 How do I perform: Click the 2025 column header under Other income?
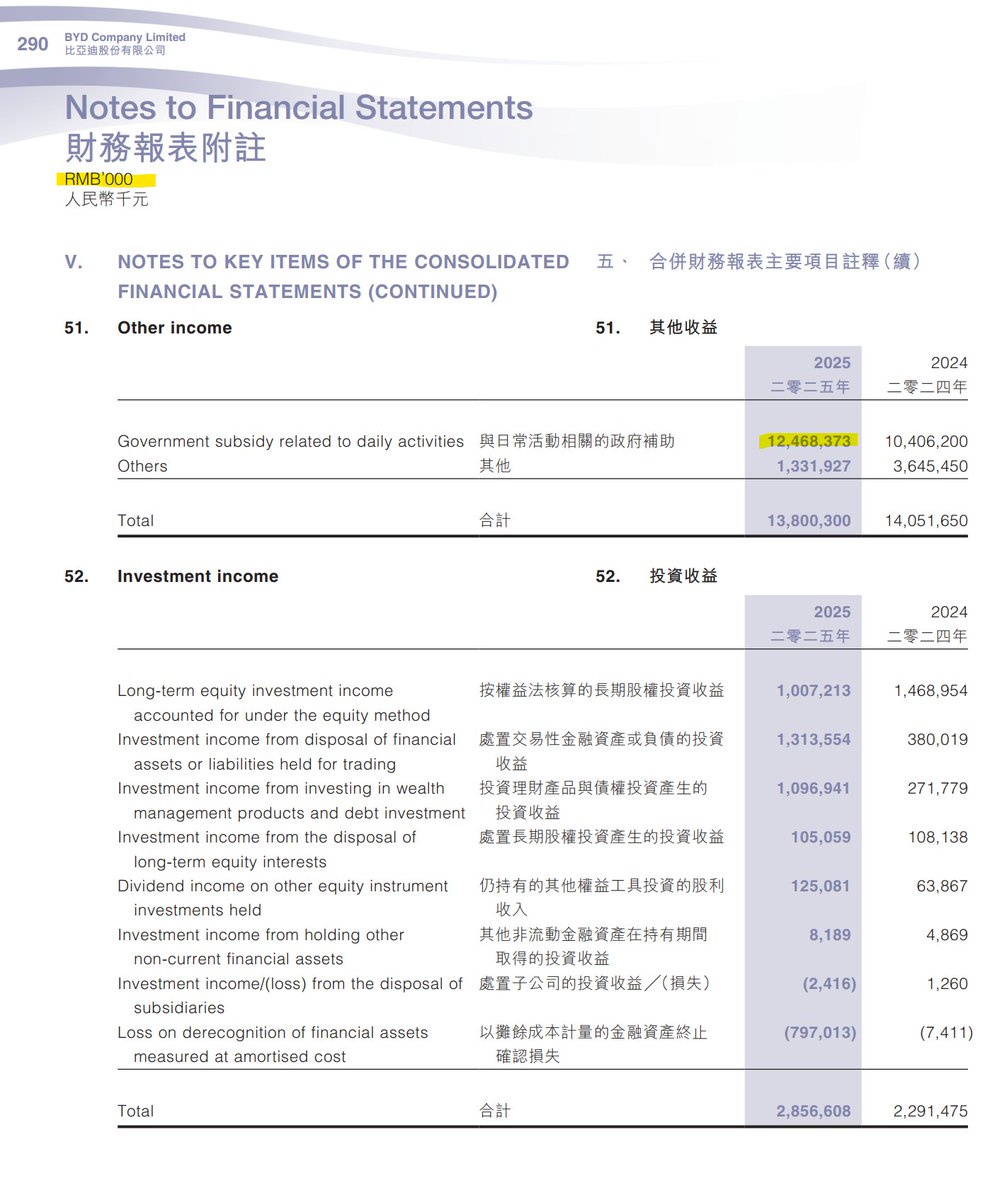(831, 363)
